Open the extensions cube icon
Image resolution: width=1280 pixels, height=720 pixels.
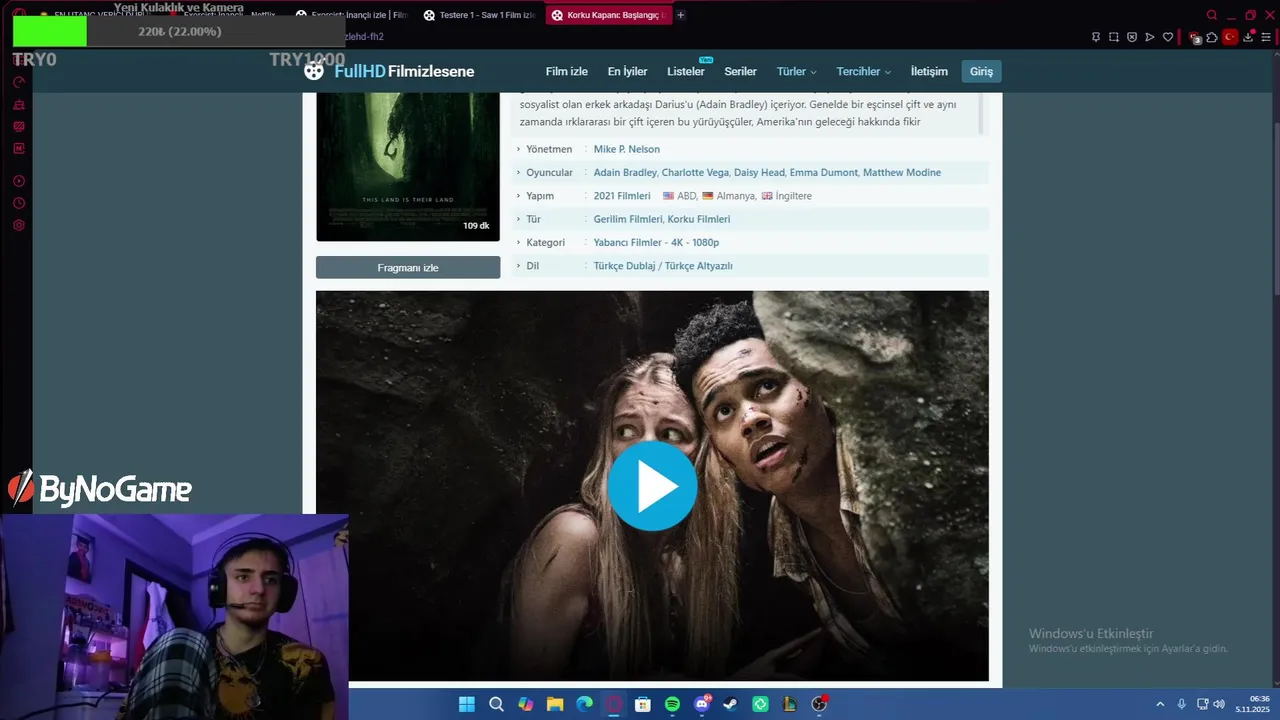point(1212,37)
